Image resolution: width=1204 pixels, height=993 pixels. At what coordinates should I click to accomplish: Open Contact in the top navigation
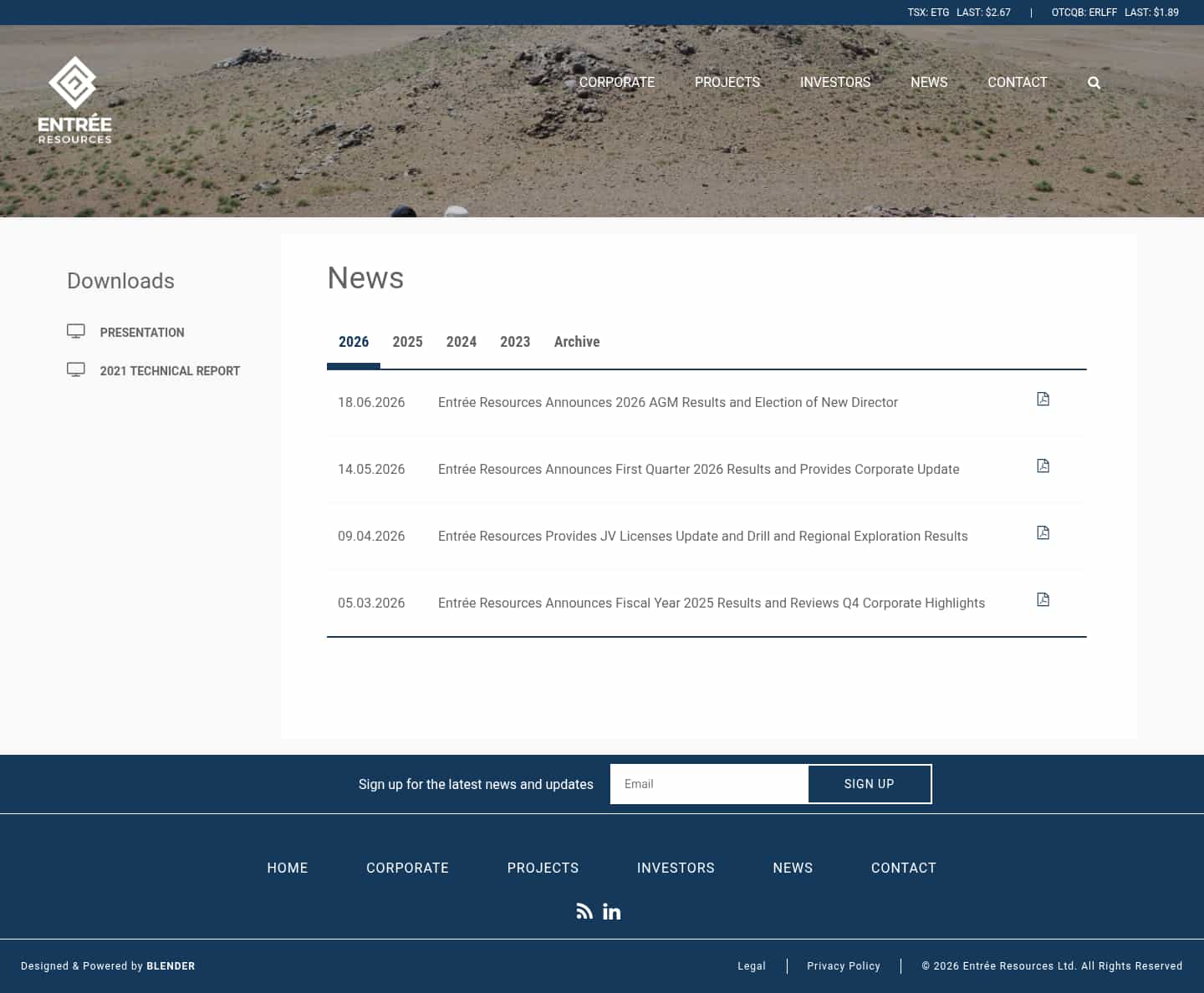point(1018,82)
